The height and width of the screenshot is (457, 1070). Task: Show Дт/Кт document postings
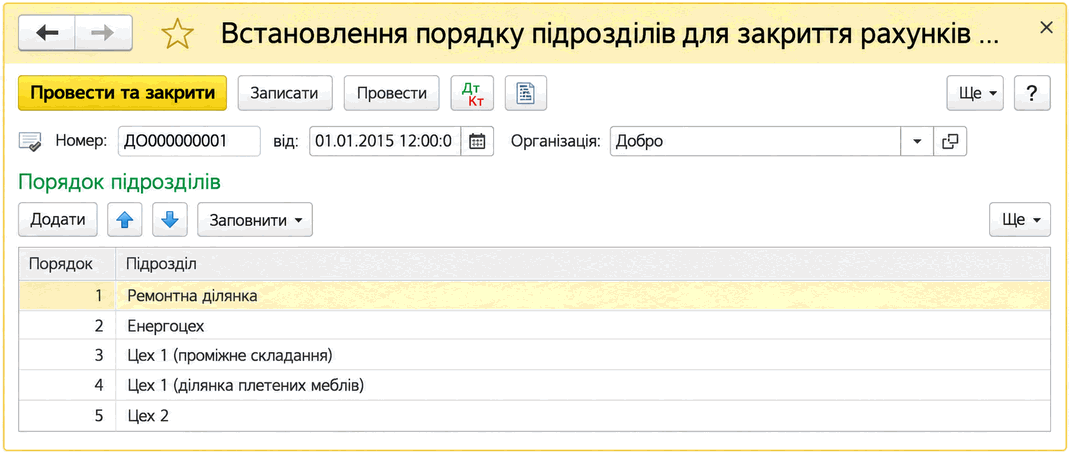[472, 93]
